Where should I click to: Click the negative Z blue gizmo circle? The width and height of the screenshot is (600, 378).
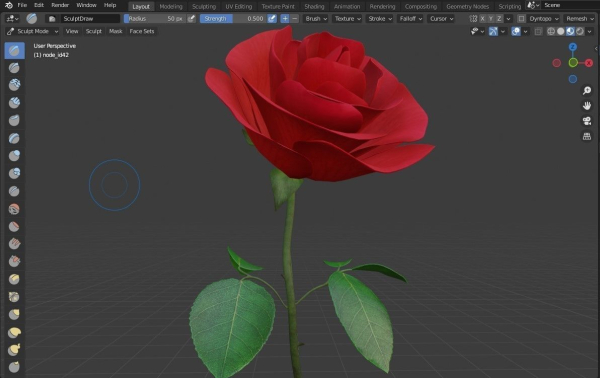tap(573, 79)
